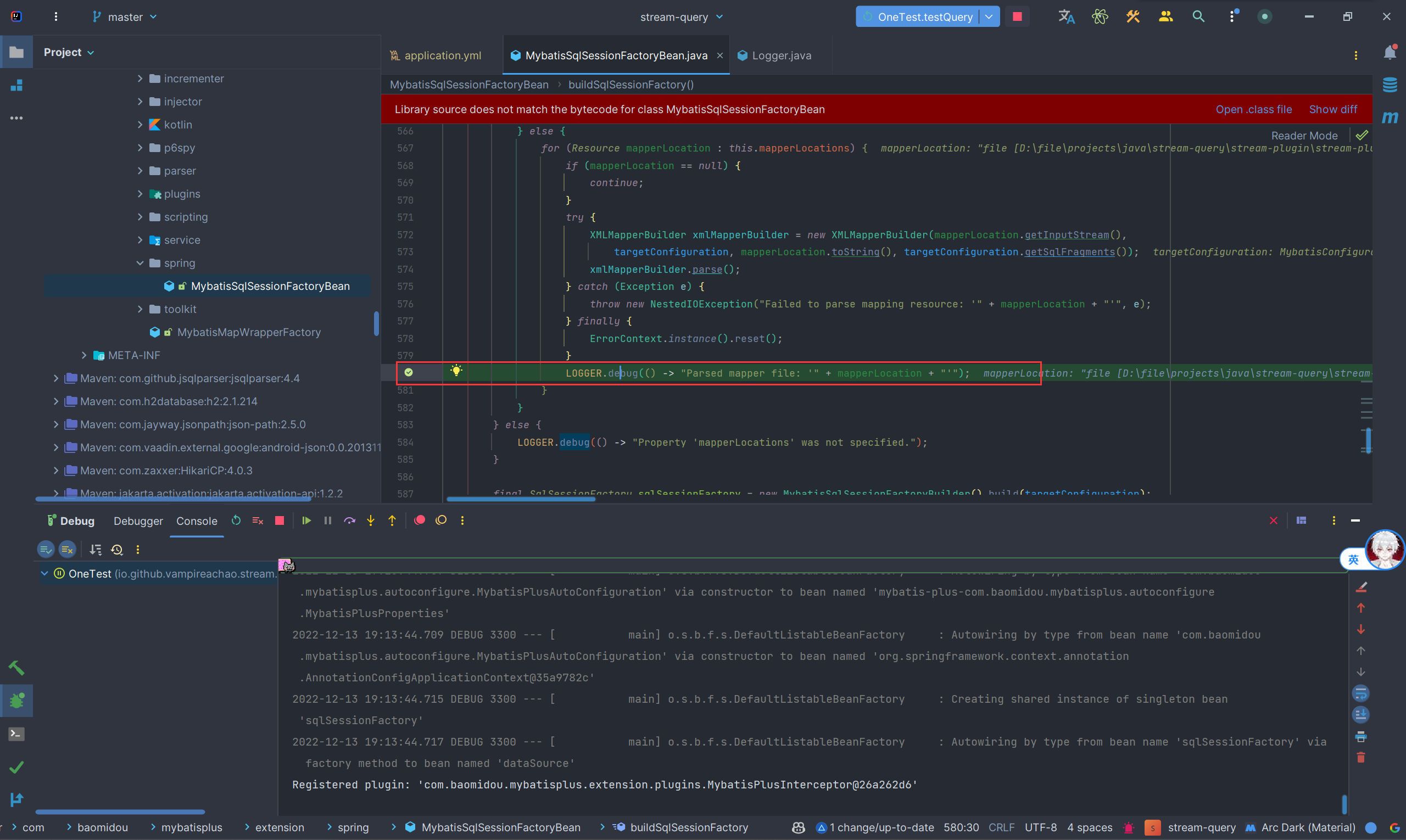Click the Rerun icon in the Debug panel
This screenshot has width=1406, height=840.
236,520
